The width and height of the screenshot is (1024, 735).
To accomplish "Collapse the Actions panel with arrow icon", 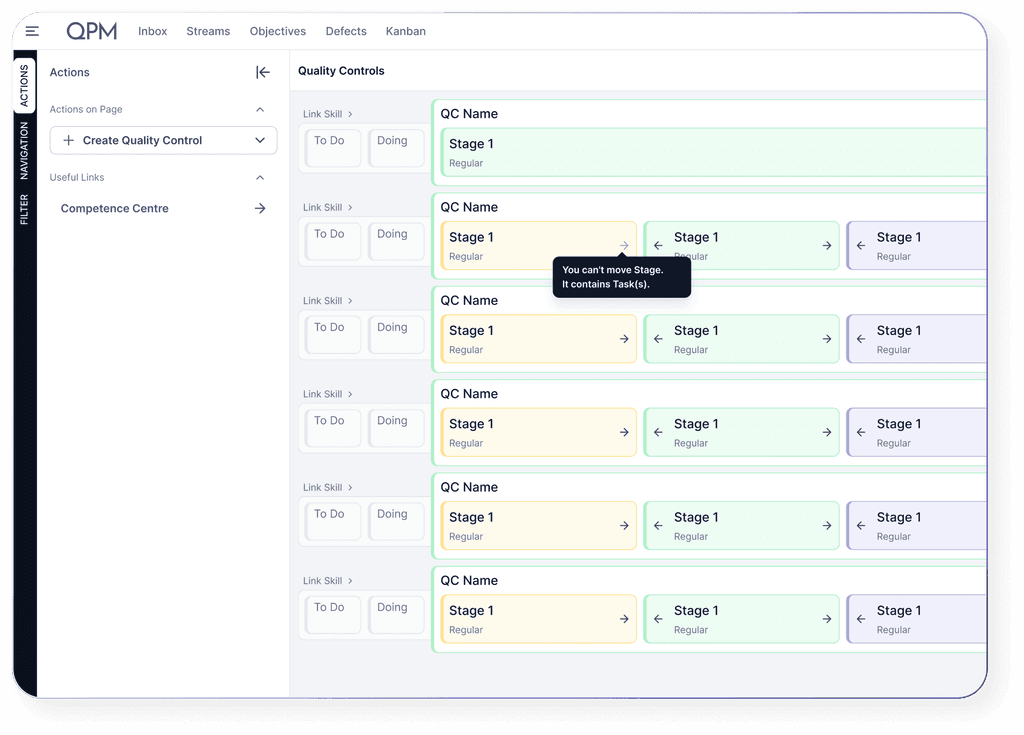I will (263, 72).
